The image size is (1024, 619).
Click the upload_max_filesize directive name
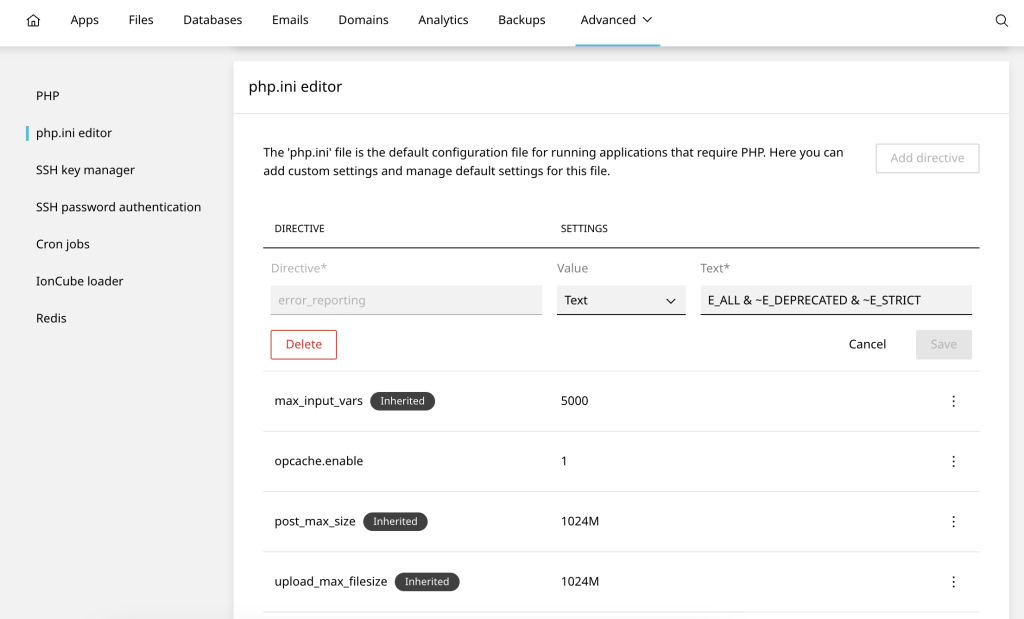tap(330, 582)
